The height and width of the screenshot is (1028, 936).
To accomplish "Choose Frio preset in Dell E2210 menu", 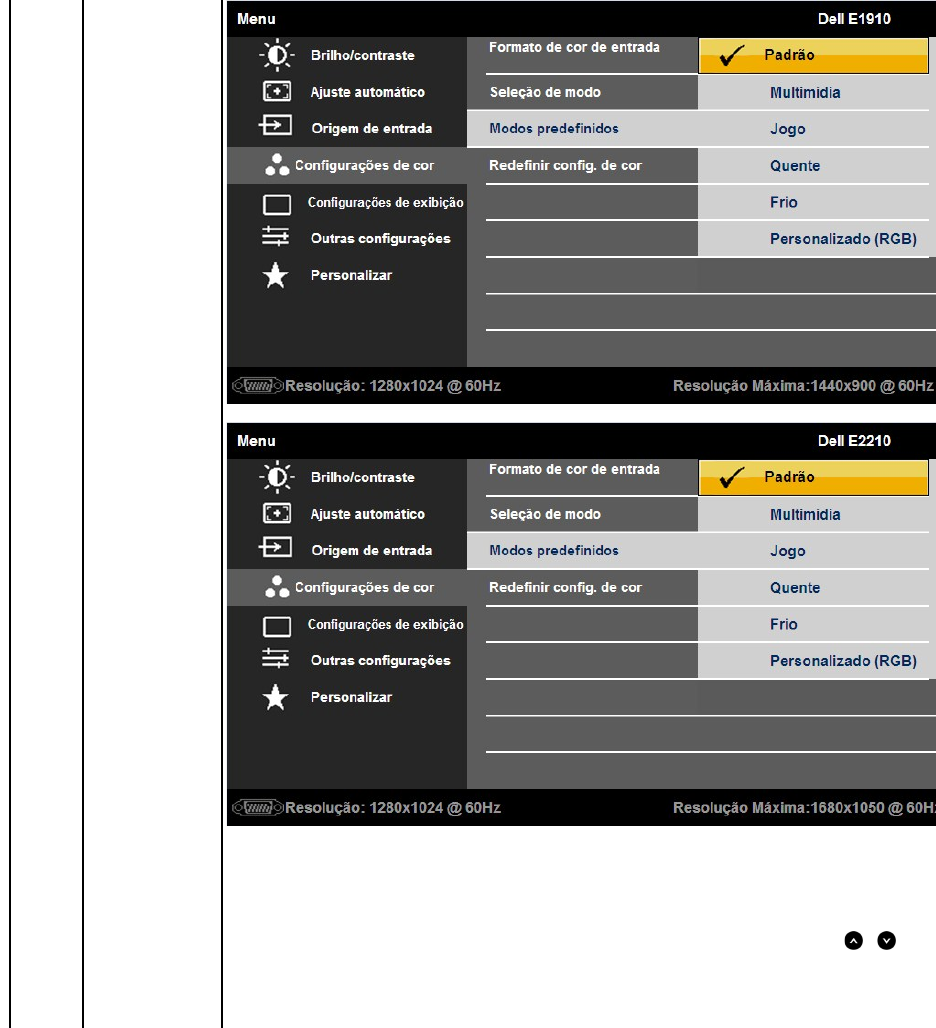I will (x=813, y=625).
